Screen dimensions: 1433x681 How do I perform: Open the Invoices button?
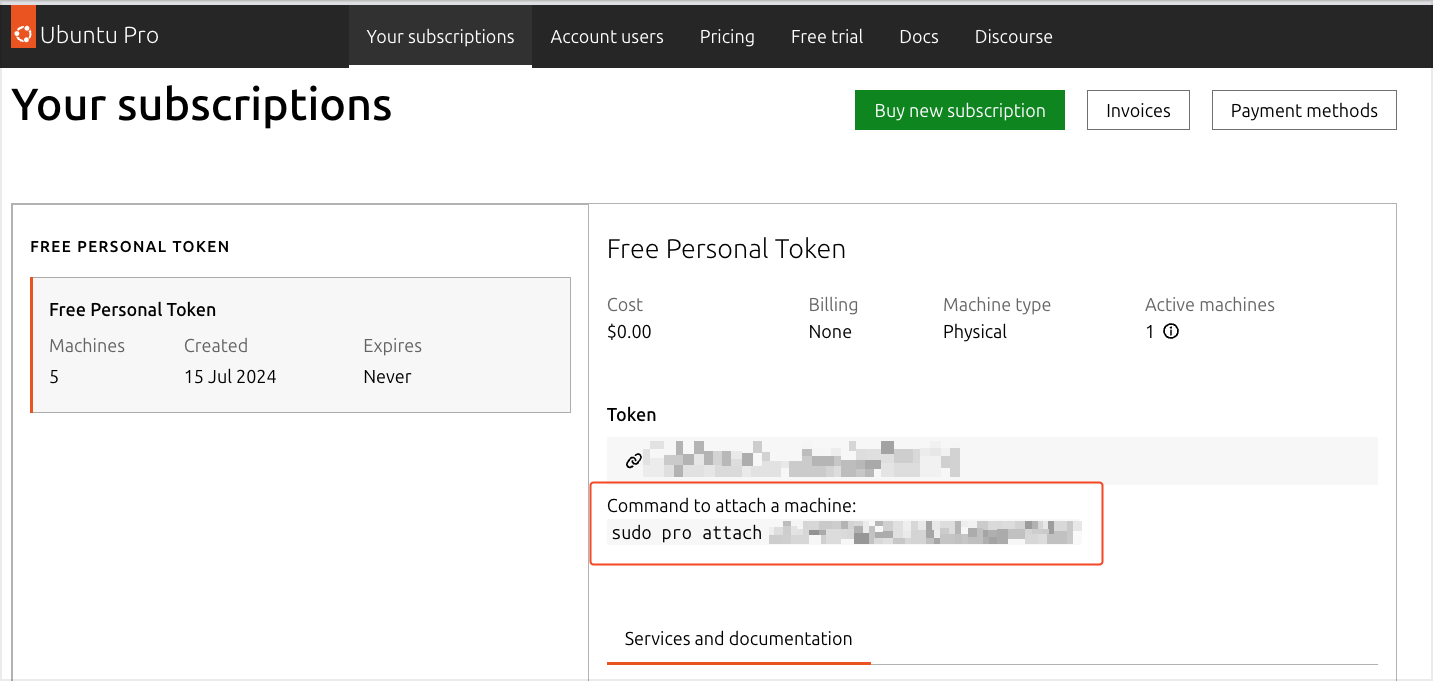(x=1138, y=111)
